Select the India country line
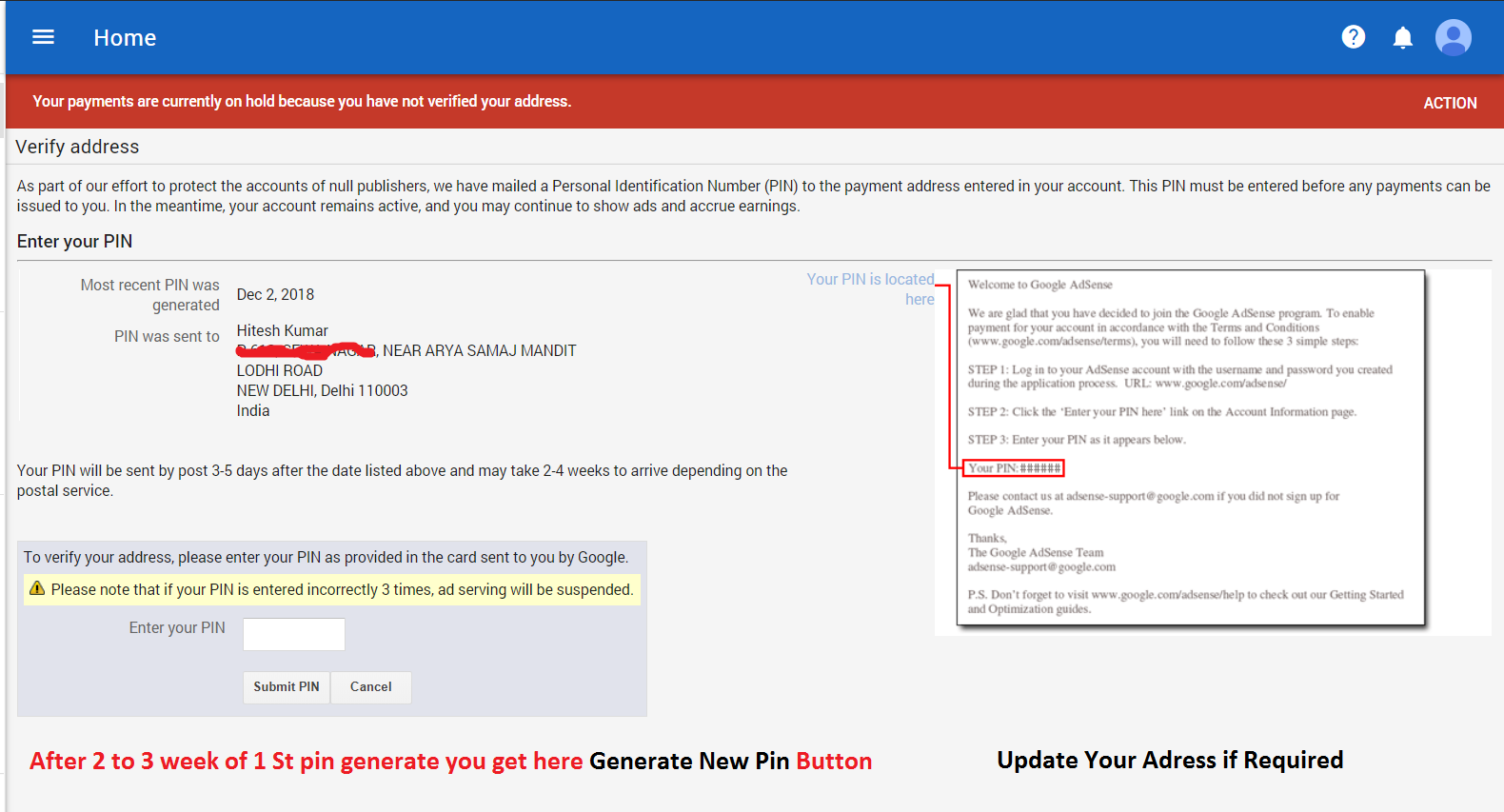The width and height of the screenshot is (1504, 812). [x=253, y=410]
